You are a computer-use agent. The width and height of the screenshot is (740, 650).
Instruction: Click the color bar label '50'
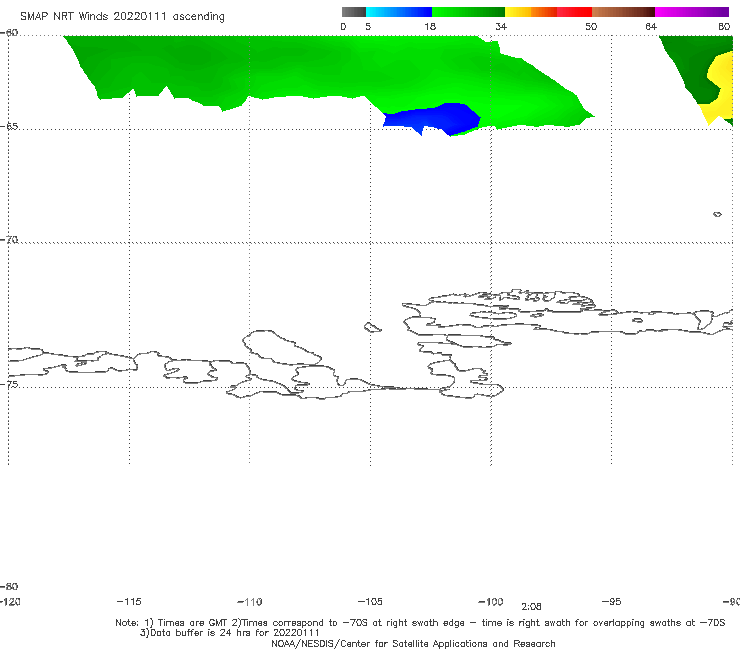591,27
